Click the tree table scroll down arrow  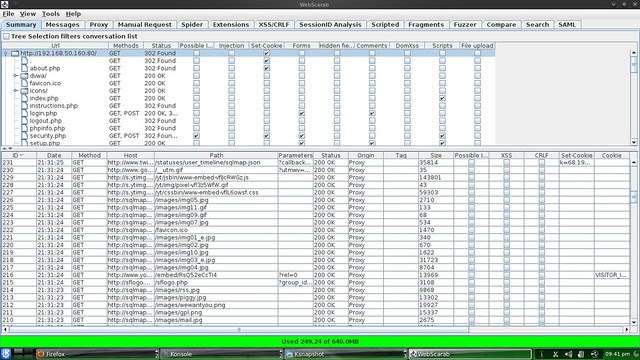(634, 142)
